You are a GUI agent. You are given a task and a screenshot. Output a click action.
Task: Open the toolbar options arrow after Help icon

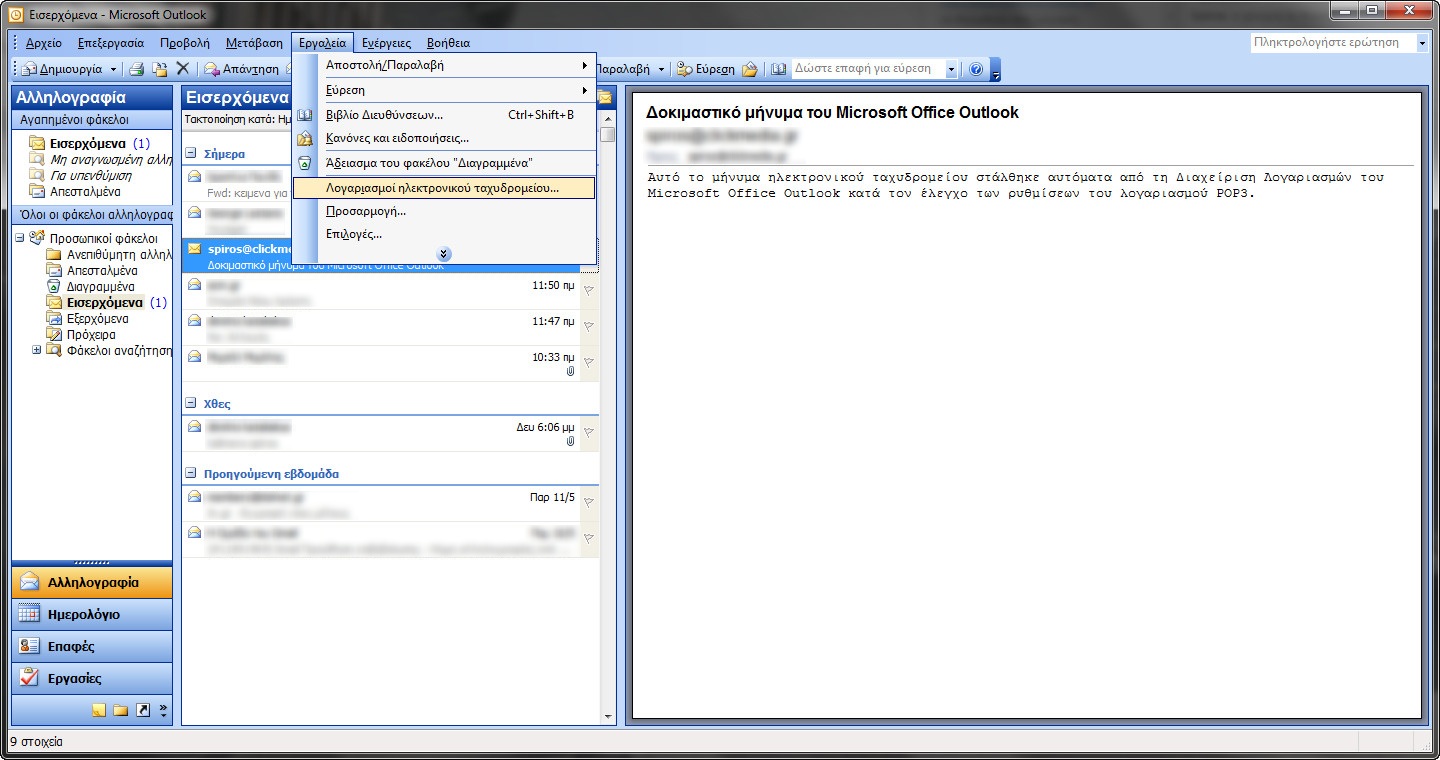[x=995, y=70]
